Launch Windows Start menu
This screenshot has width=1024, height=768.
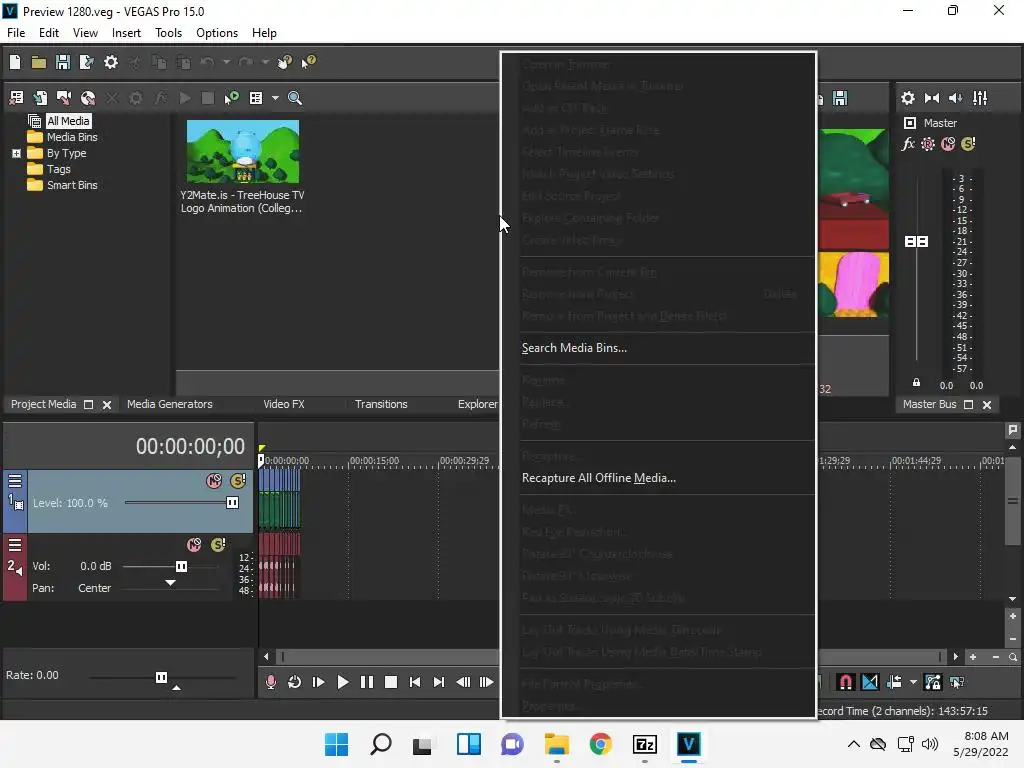(x=337, y=744)
